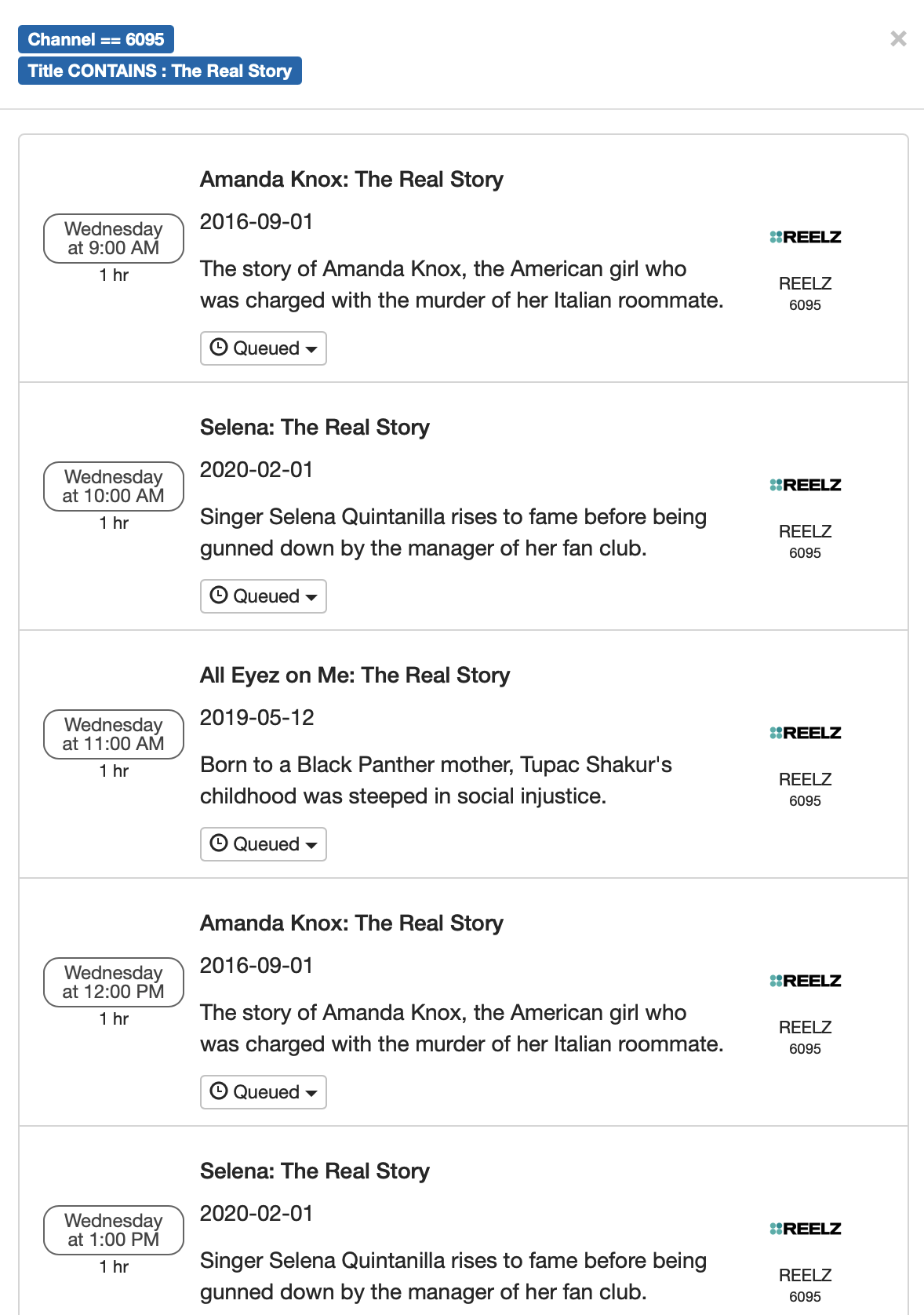Open the 10:00 AM Selena: The Real Story title
924x1315 pixels.
pos(315,428)
